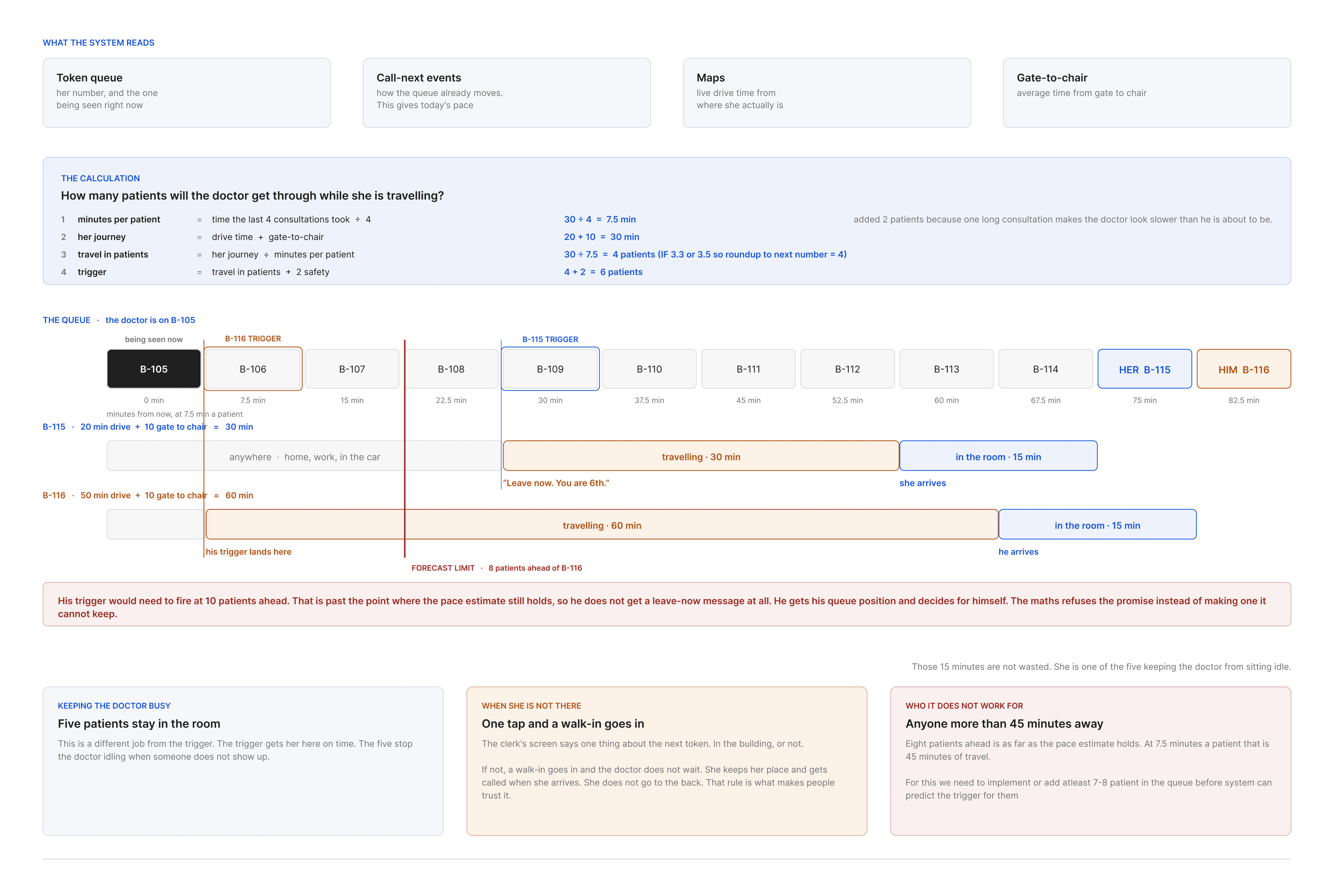The width and height of the screenshot is (1334, 896).
Task: Click the "travelling · 30 min" bar
Action: tap(701, 456)
